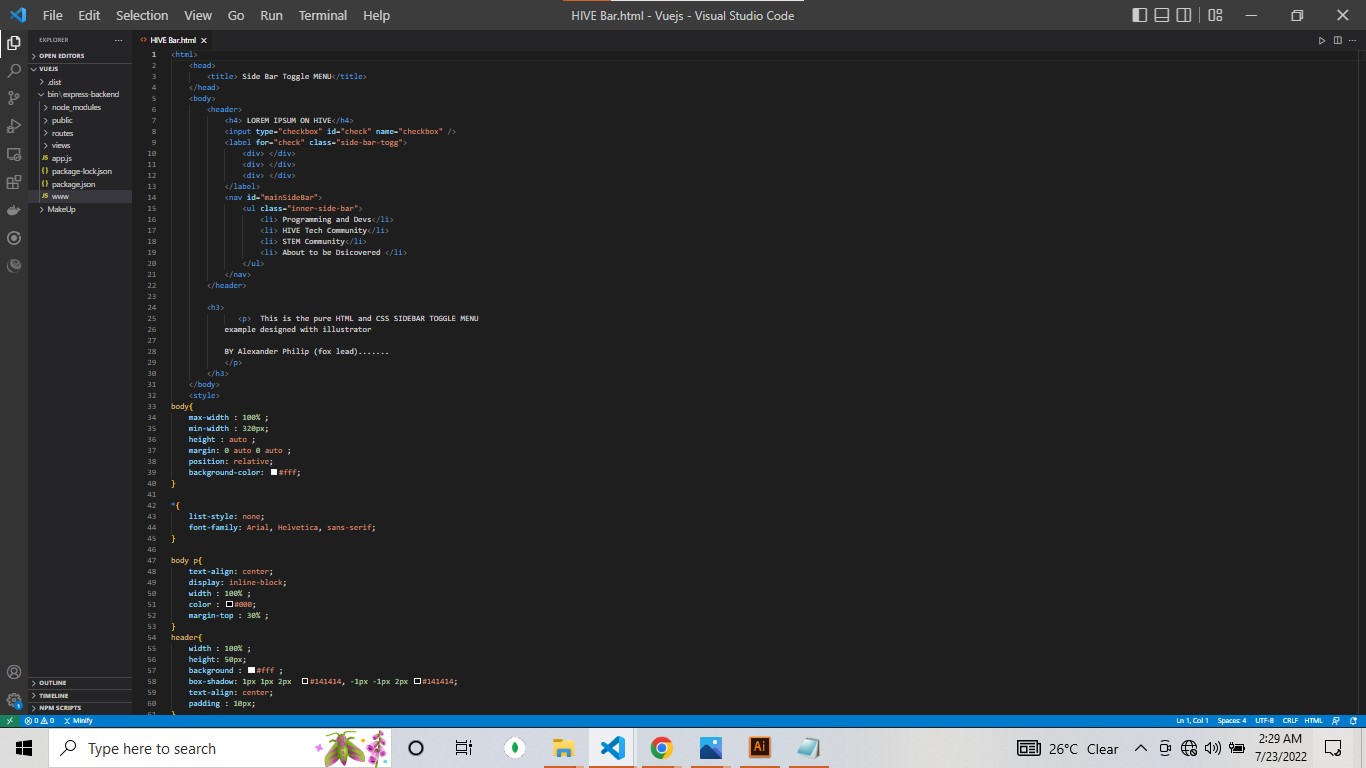Click Minify in the status bar
Image resolution: width=1366 pixels, height=768 pixels.
[78, 720]
